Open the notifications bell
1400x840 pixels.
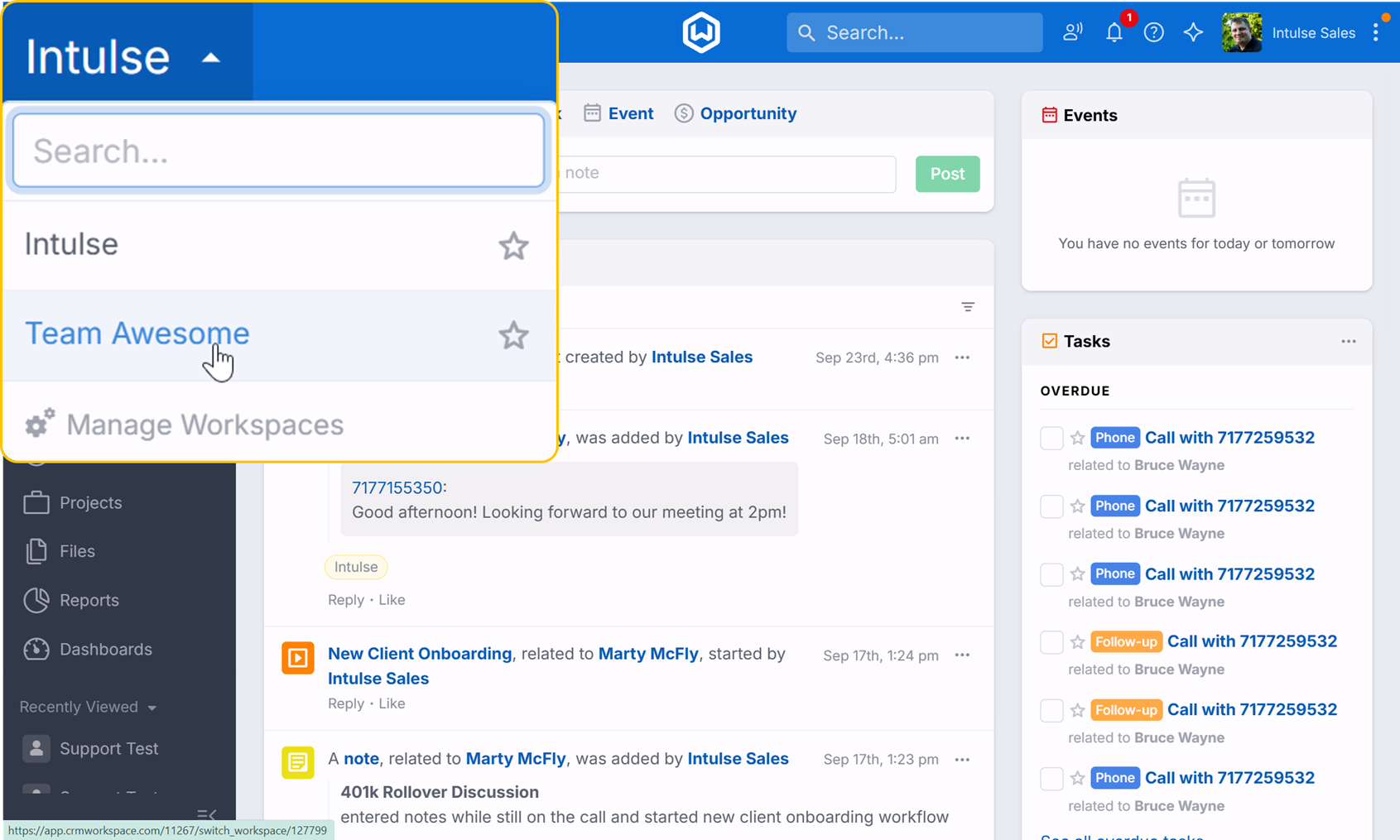(x=1114, y=32)
